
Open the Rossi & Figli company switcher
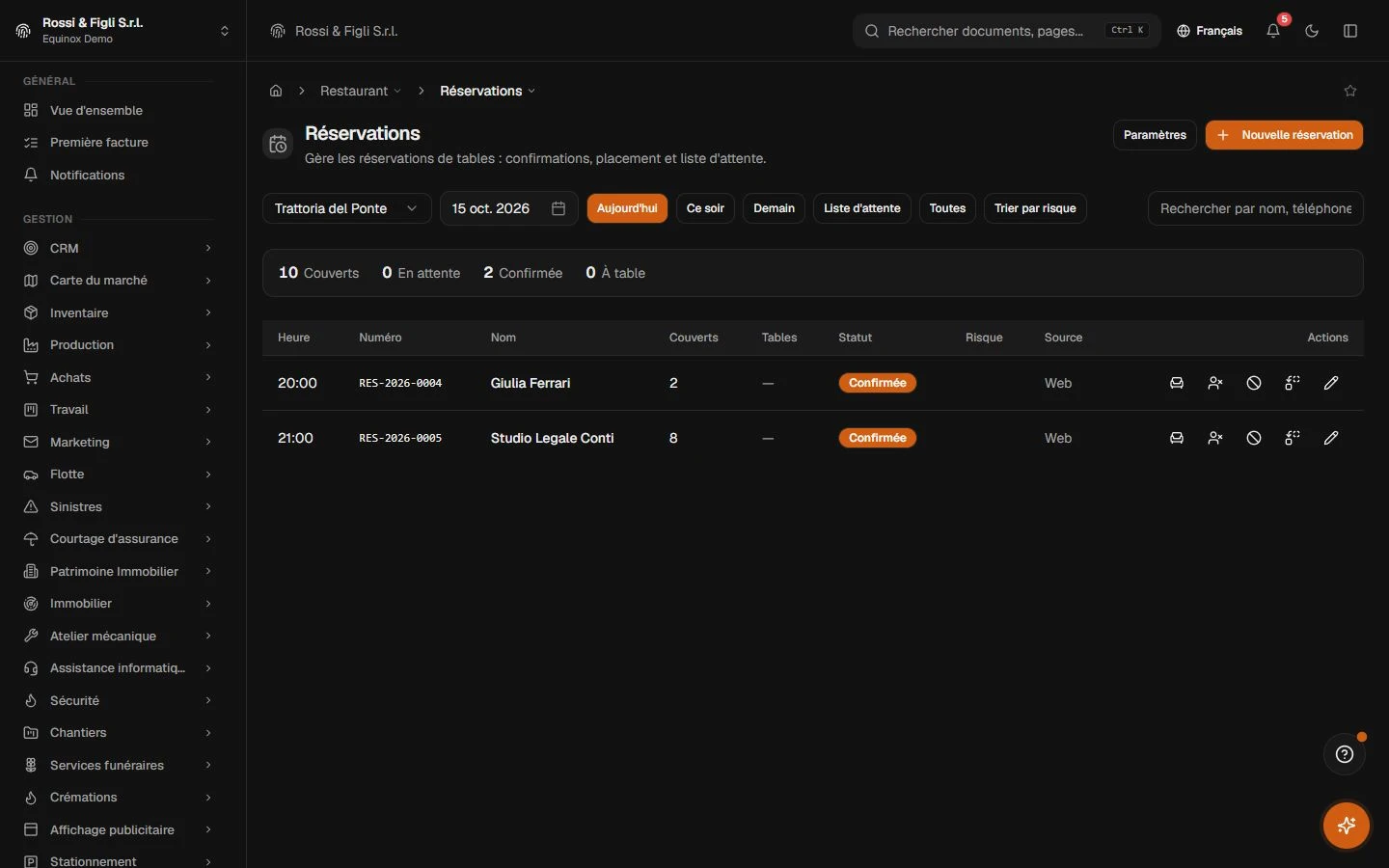click(123, 31)
